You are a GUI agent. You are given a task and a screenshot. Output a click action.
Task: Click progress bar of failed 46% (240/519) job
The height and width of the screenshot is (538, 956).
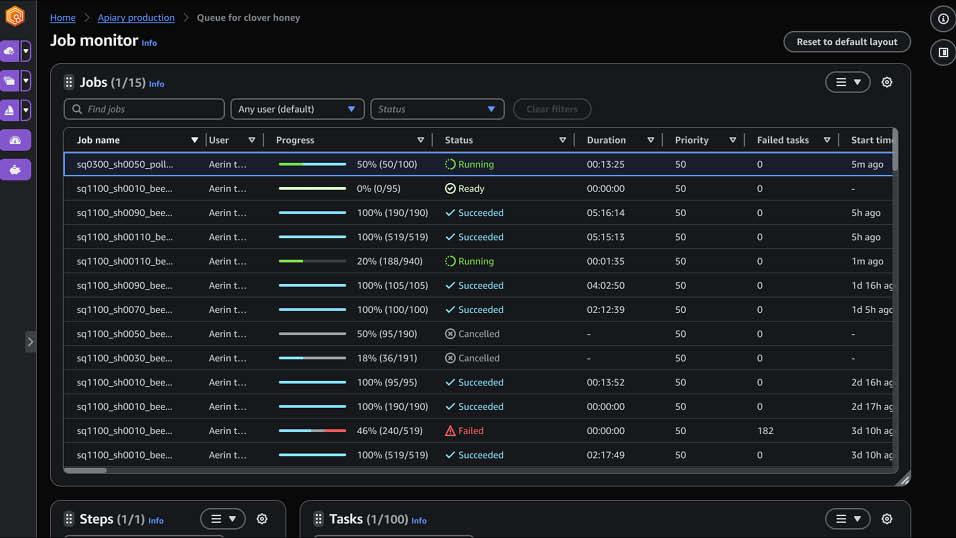[312, 431]
